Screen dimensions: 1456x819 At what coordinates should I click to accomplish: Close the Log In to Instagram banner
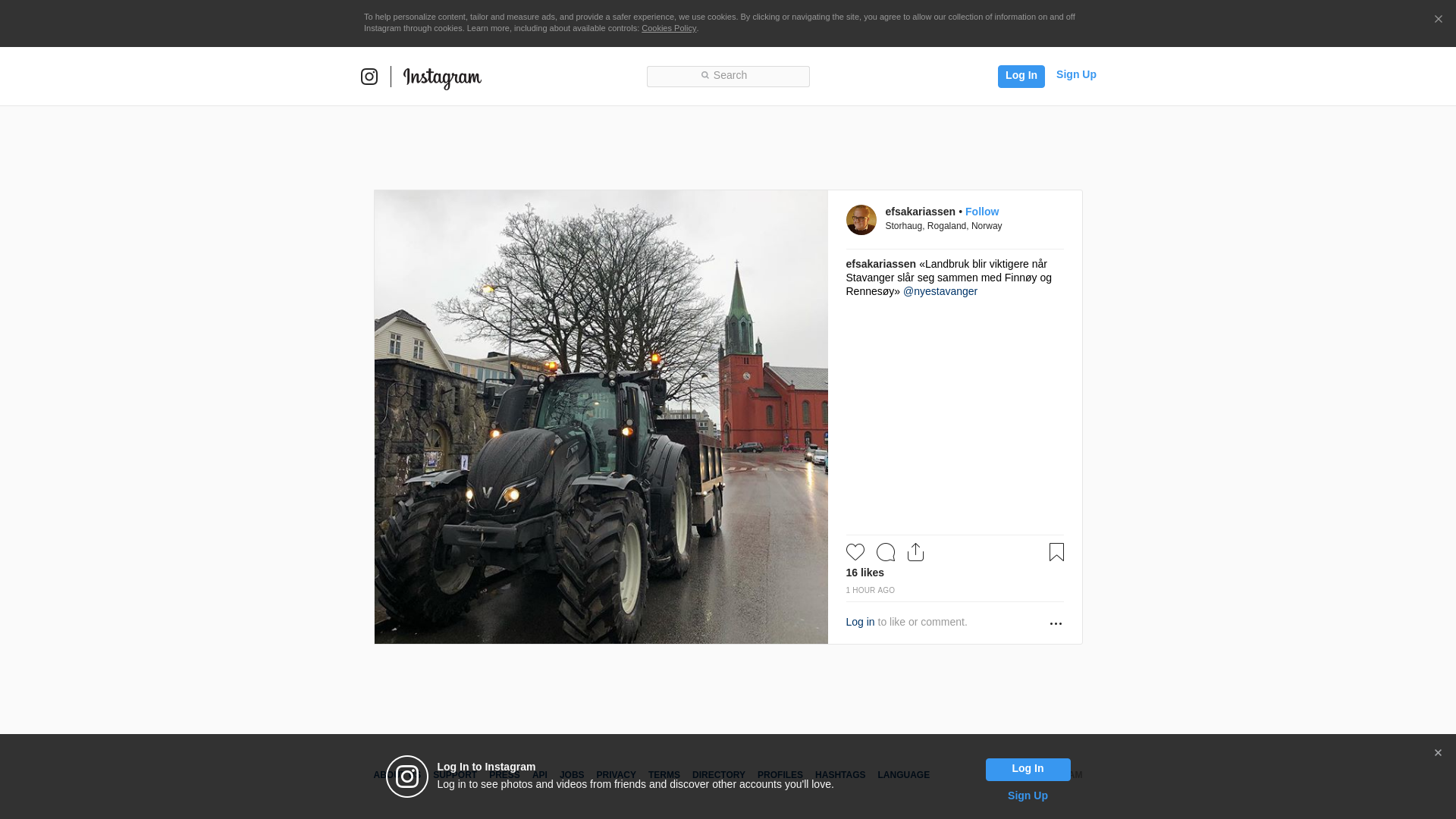pyautogui.click(x=1438, y=753)
